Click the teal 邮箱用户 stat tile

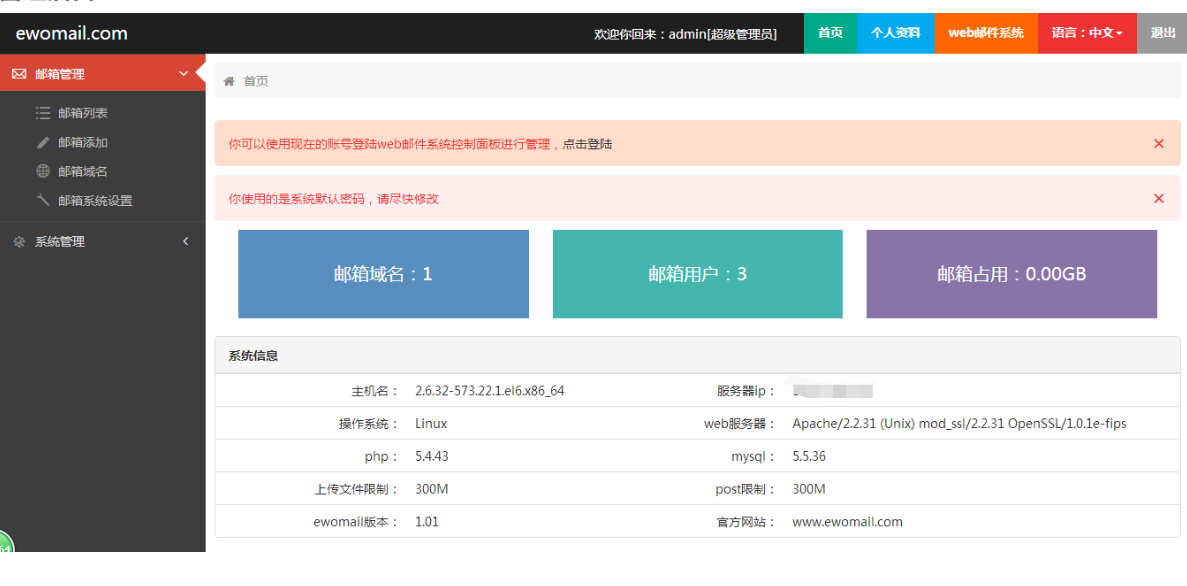point(697,274)
